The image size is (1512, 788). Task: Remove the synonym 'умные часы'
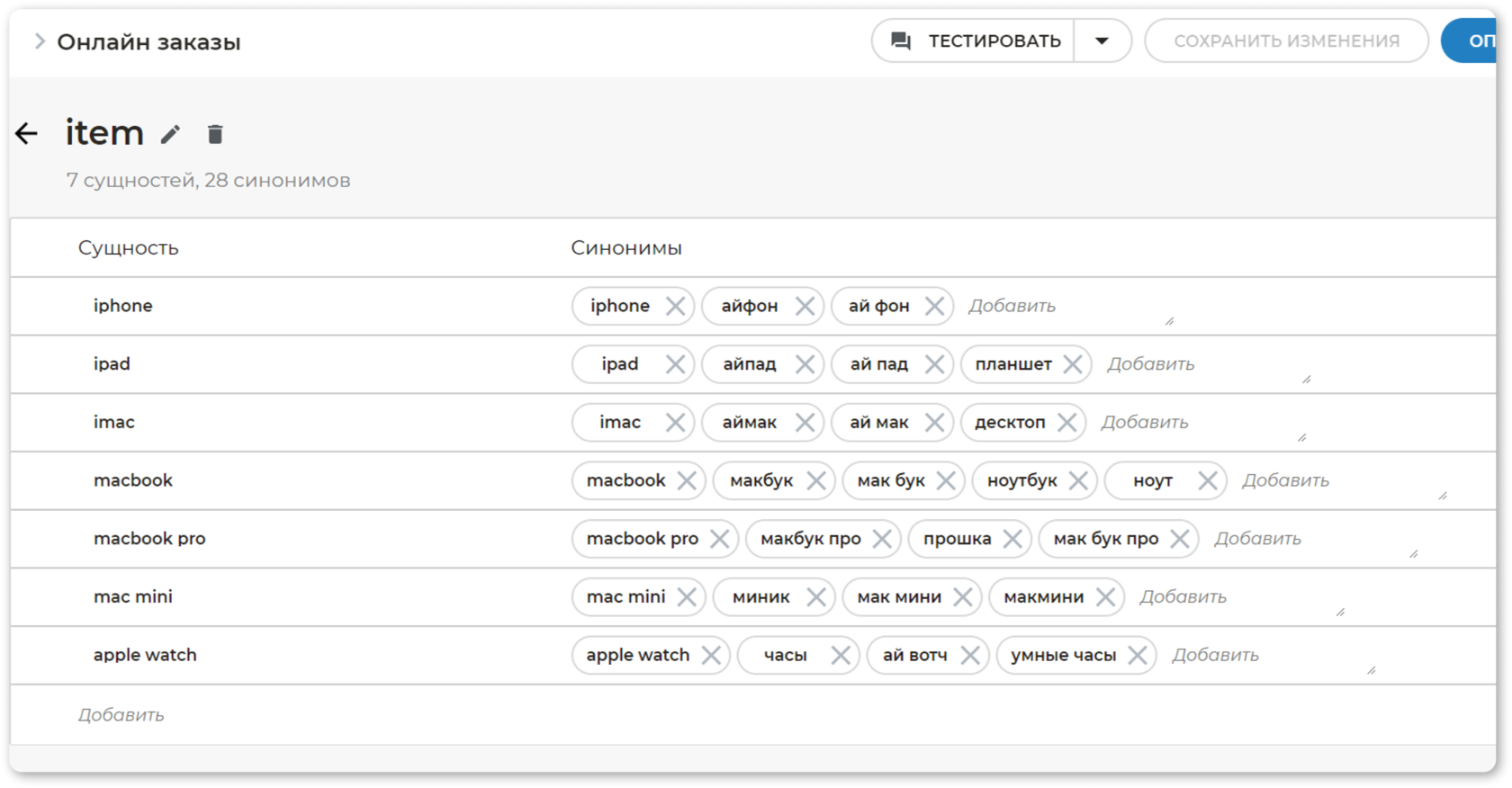[x=1138, y=656]
